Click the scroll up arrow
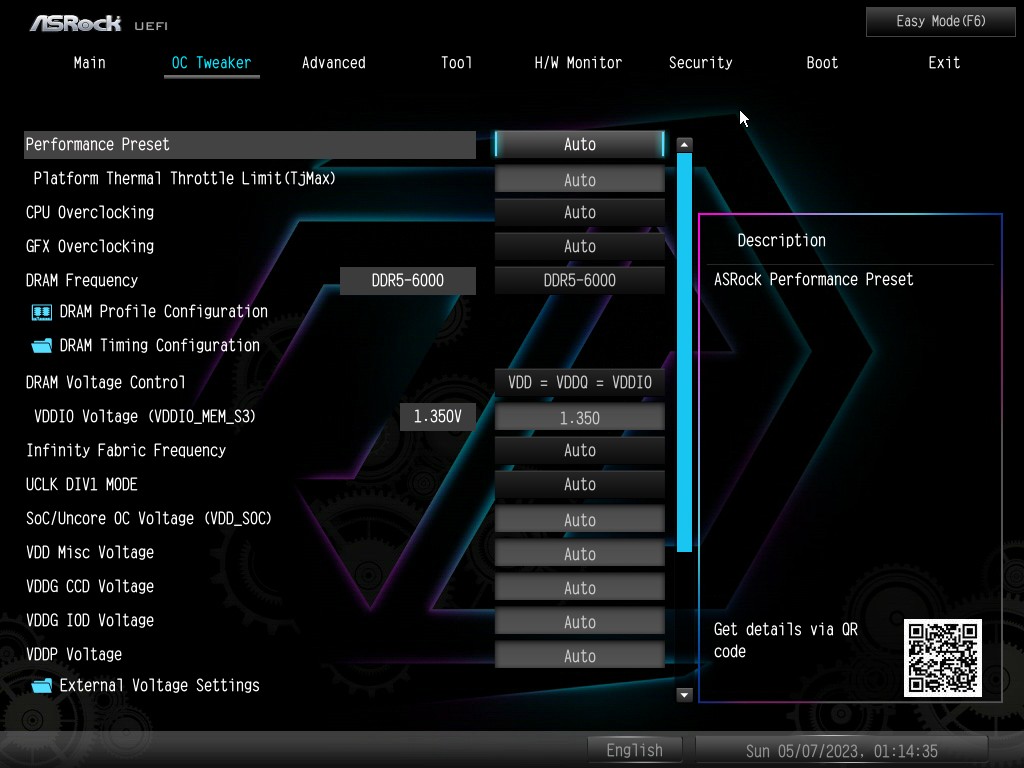This screenshot has height=768, width=1024. click(x=684, y=145)
